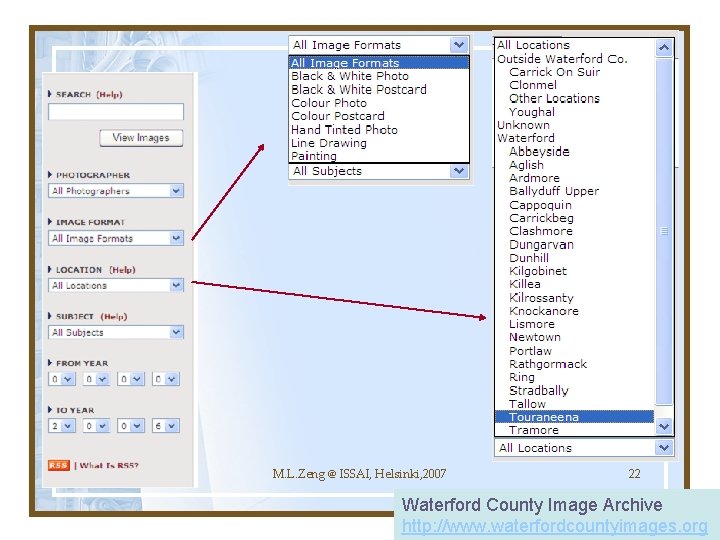Select Outside Waterford Co. option

pyautogui.click(x=574, y=59)
